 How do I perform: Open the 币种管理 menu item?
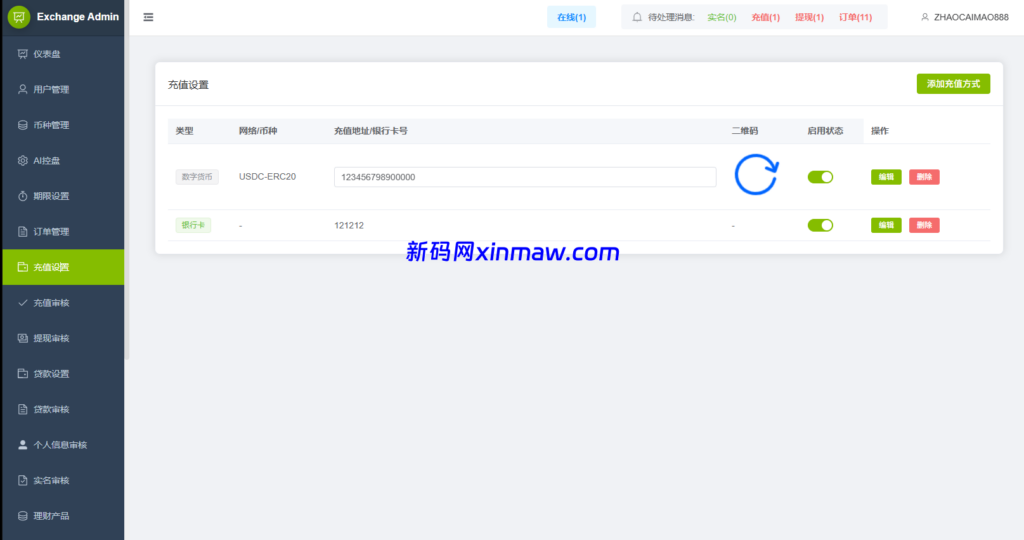pyautogui.click(x=63, y=125)
